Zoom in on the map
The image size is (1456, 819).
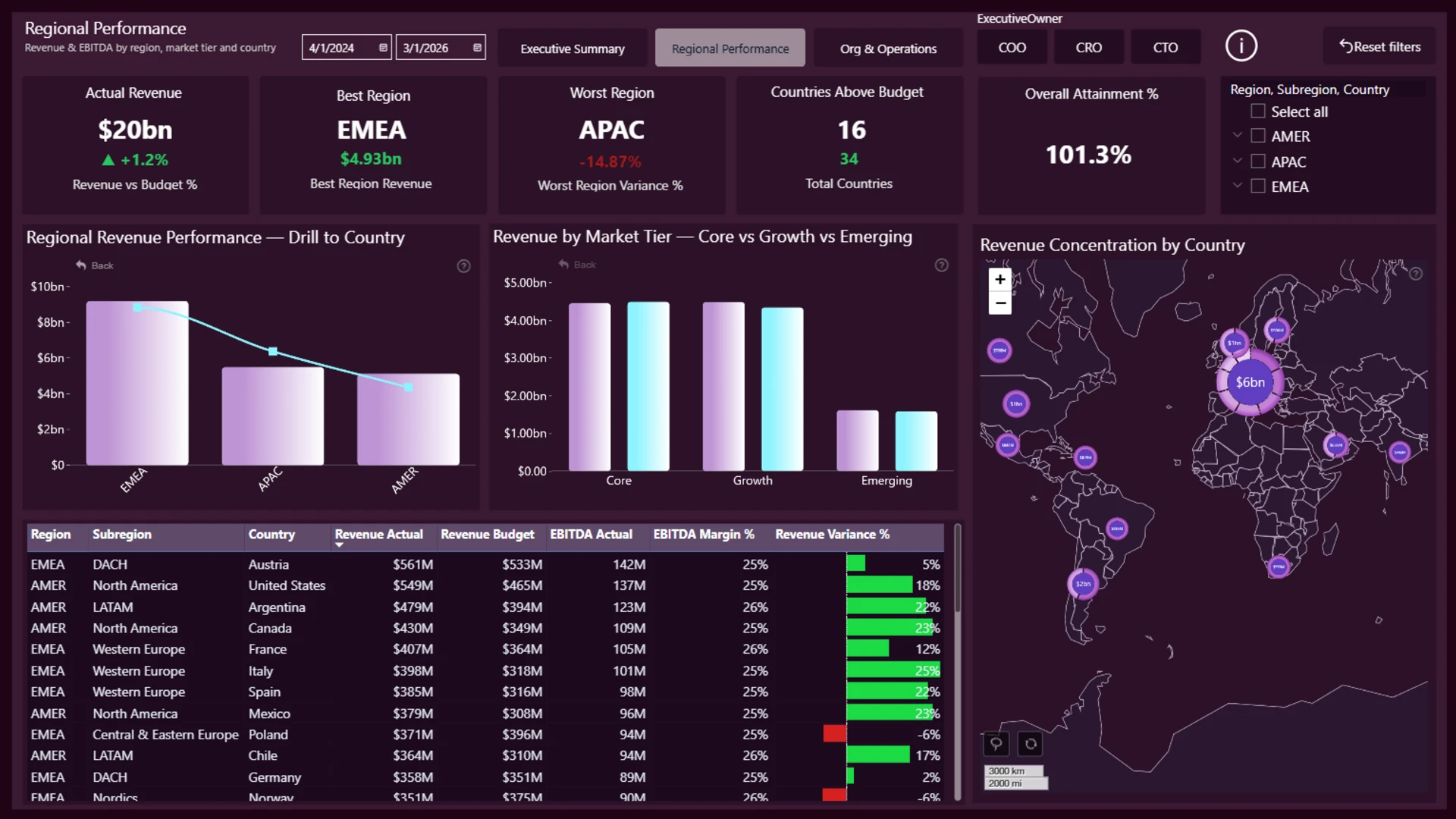click(x=1000, y=280)
